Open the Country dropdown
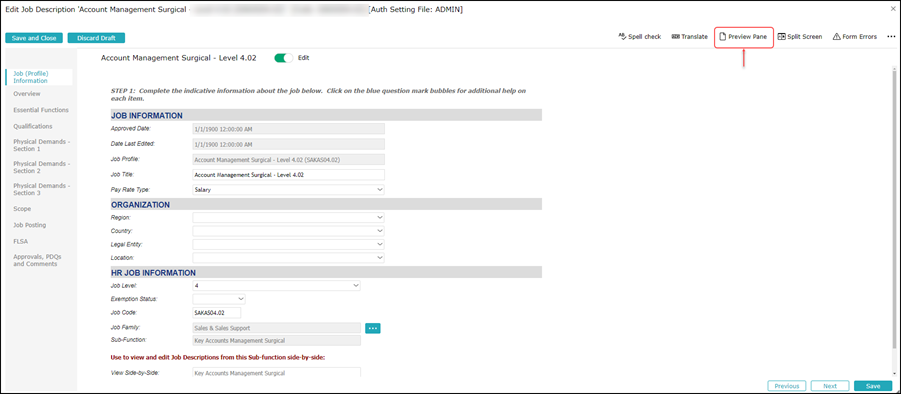Screen dimensions: 901x394 coord(288,231)
